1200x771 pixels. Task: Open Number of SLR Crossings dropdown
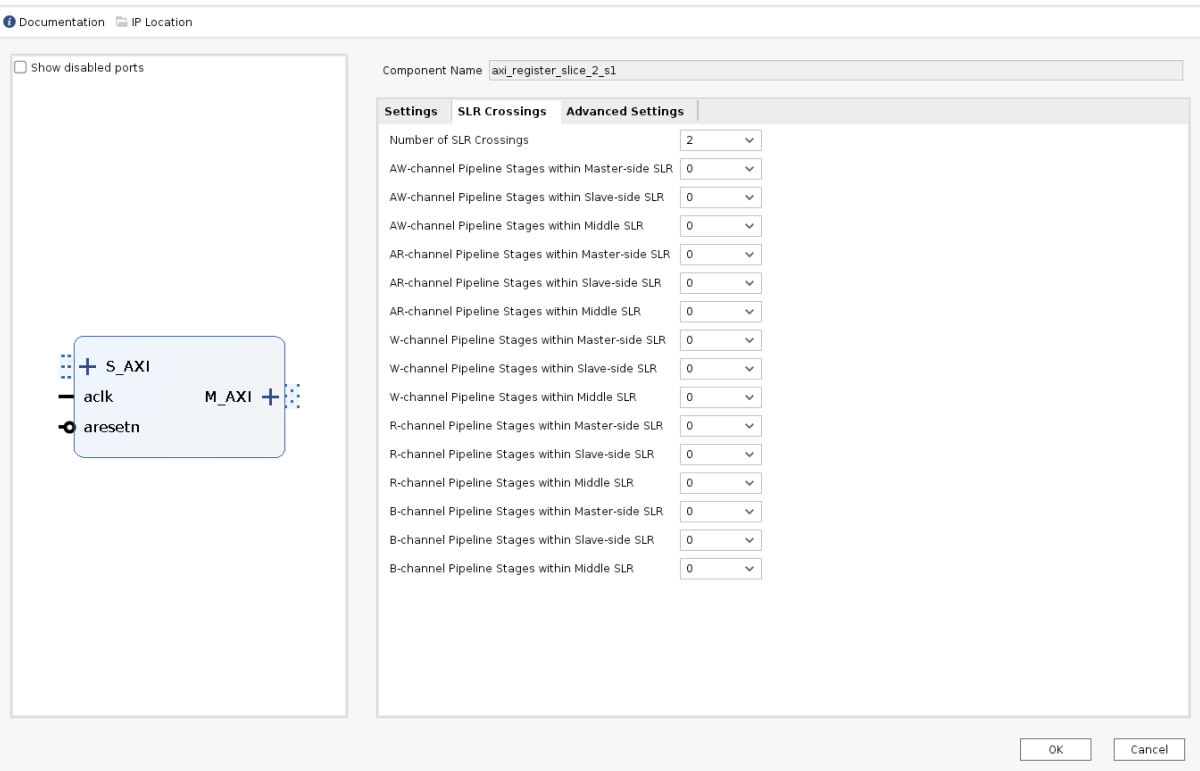[720, 140]
